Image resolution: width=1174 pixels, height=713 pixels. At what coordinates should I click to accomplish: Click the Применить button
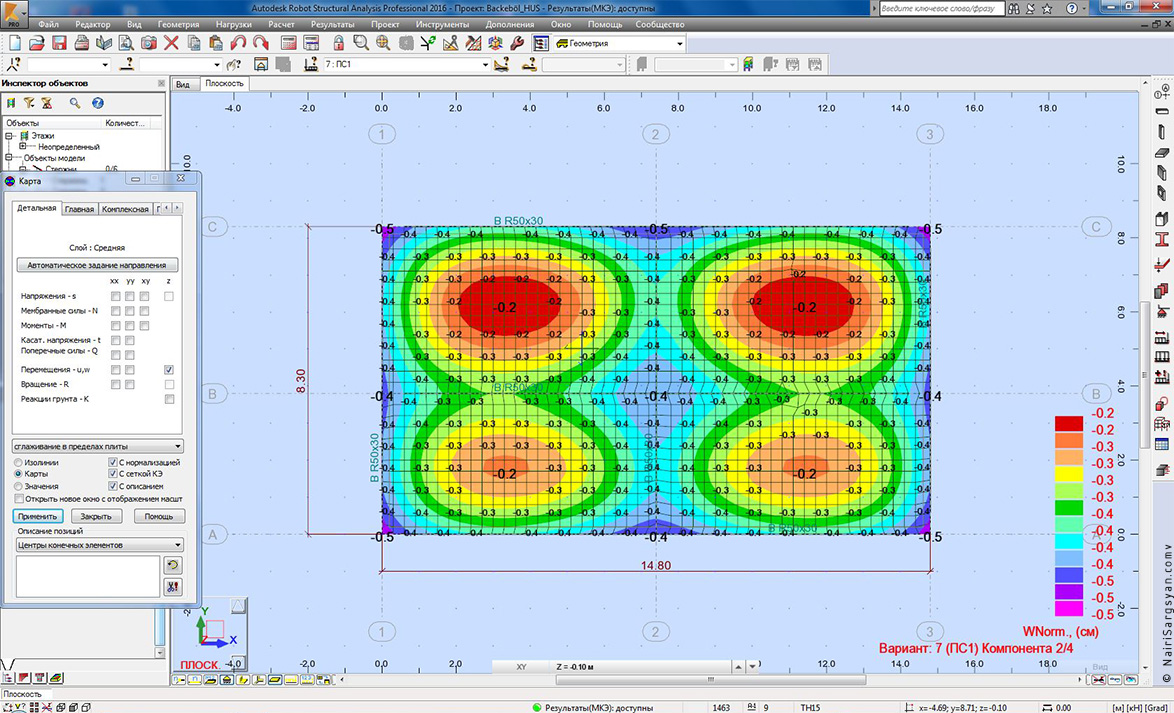click(39, 516)
